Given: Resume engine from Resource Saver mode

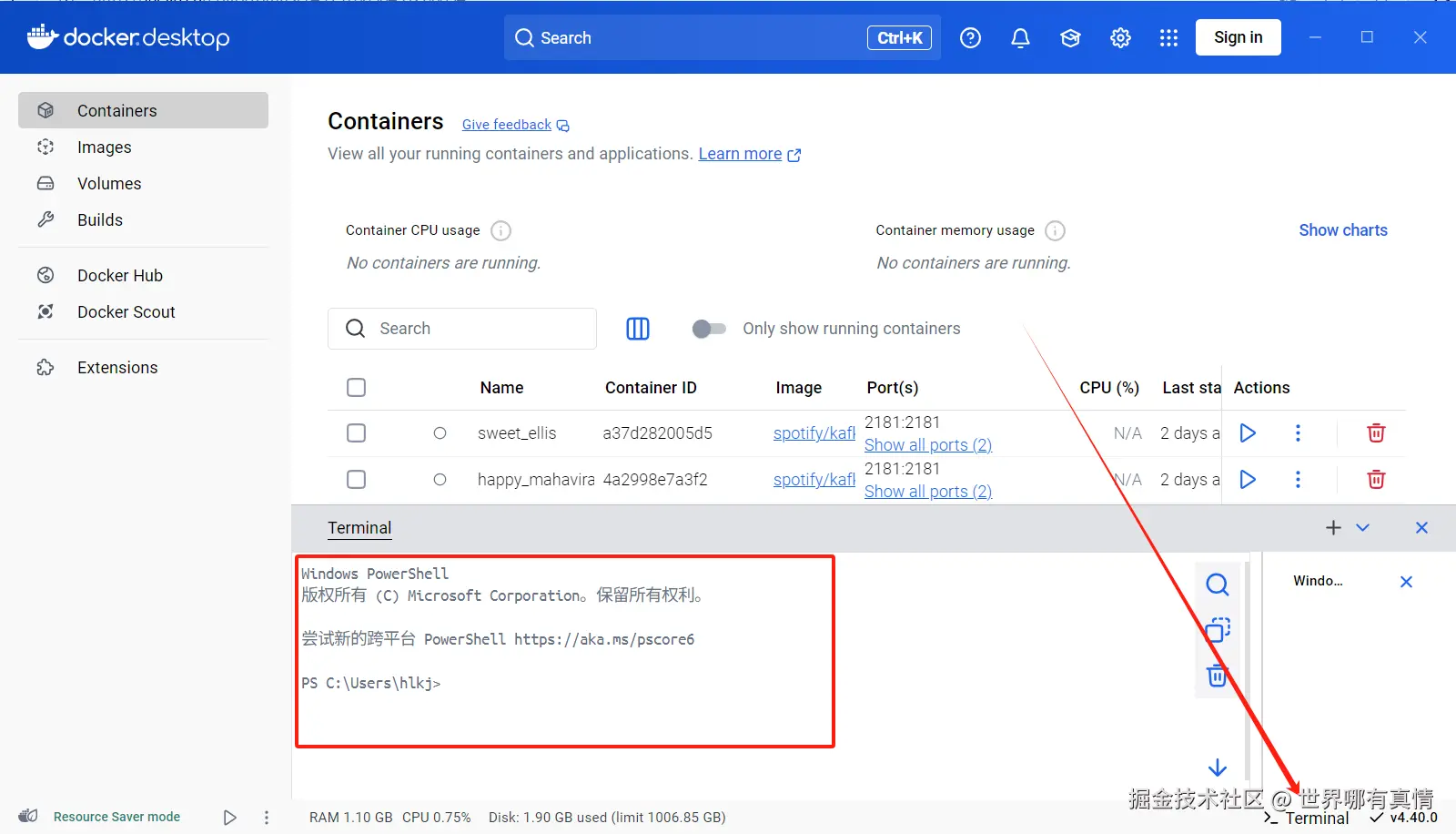Looking at the screenshot, I should 230,818.
